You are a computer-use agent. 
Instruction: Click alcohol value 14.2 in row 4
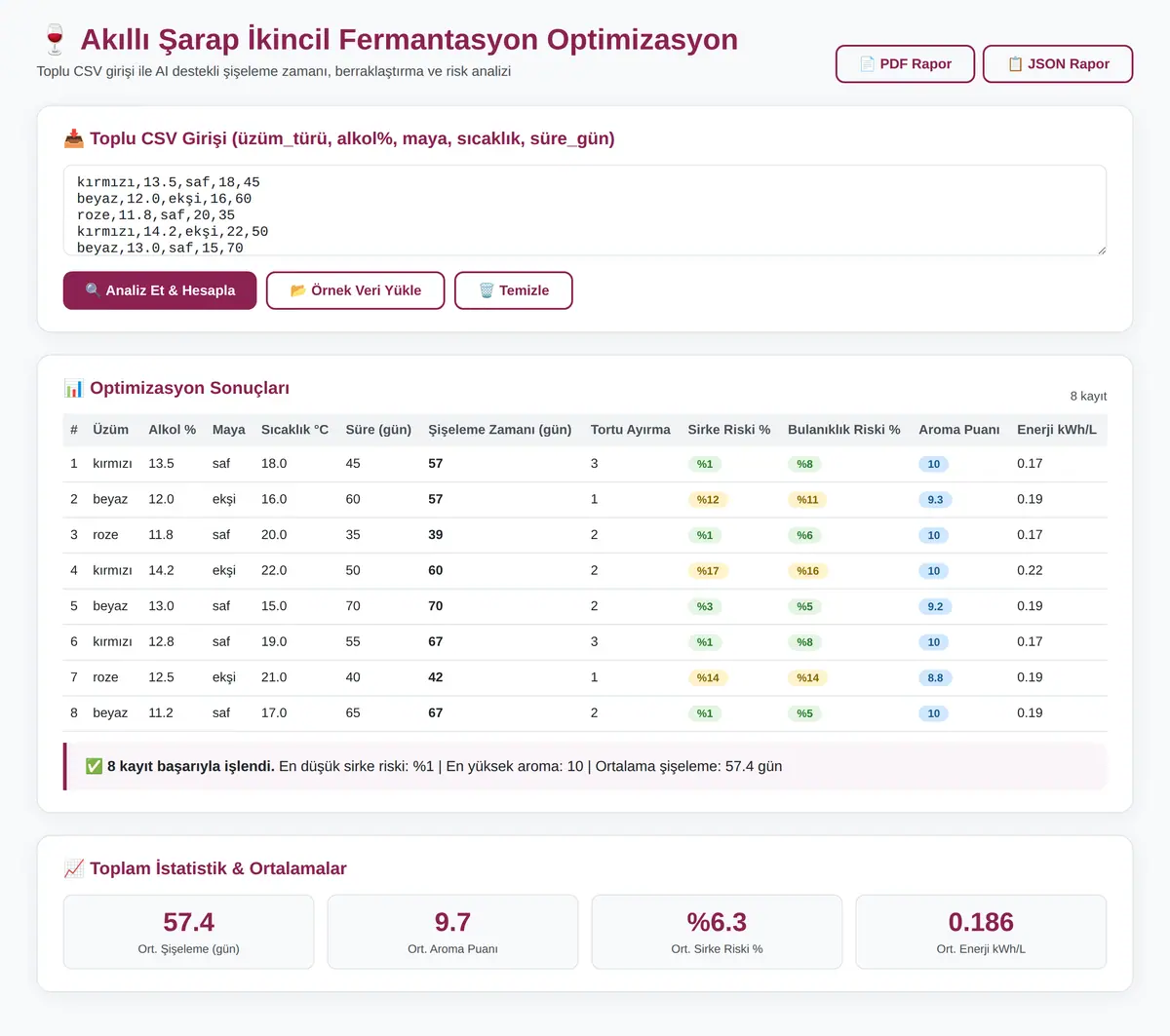tap(161, 570)
